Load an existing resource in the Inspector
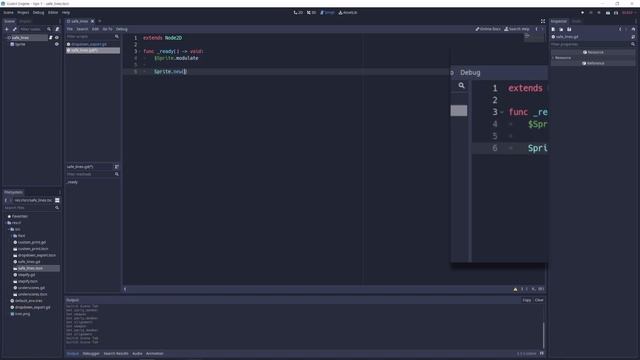640x360 pixels. [561, 29]
